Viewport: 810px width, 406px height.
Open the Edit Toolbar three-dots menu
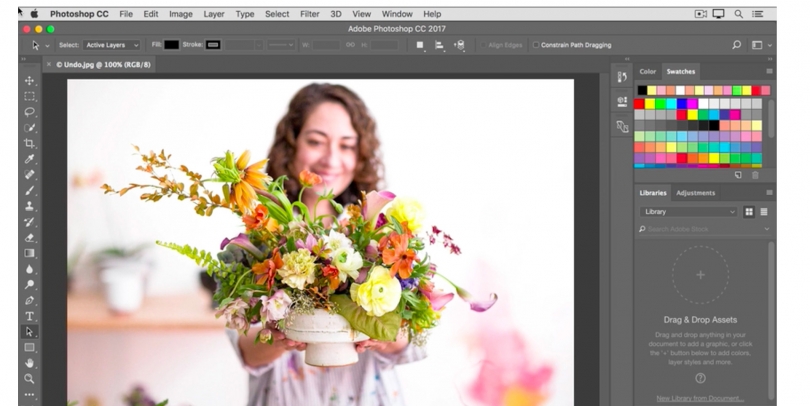(x=29, y=395)
